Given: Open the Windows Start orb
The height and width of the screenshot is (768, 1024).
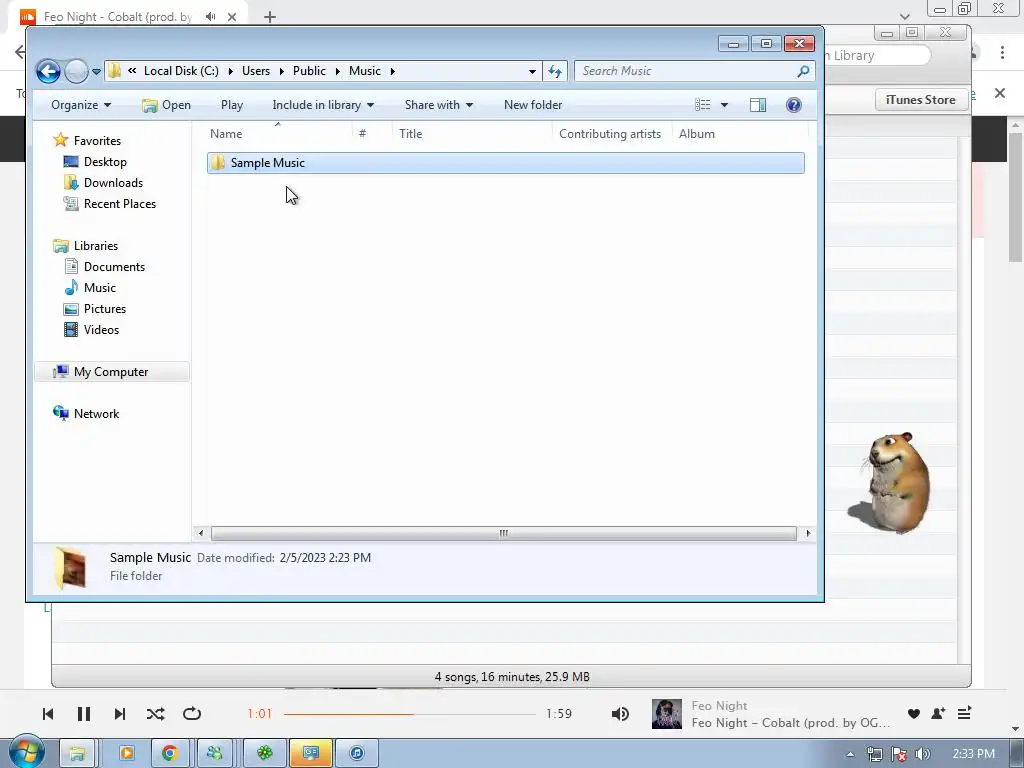Looking at the screenshot, I should click(x=26, y=752).
